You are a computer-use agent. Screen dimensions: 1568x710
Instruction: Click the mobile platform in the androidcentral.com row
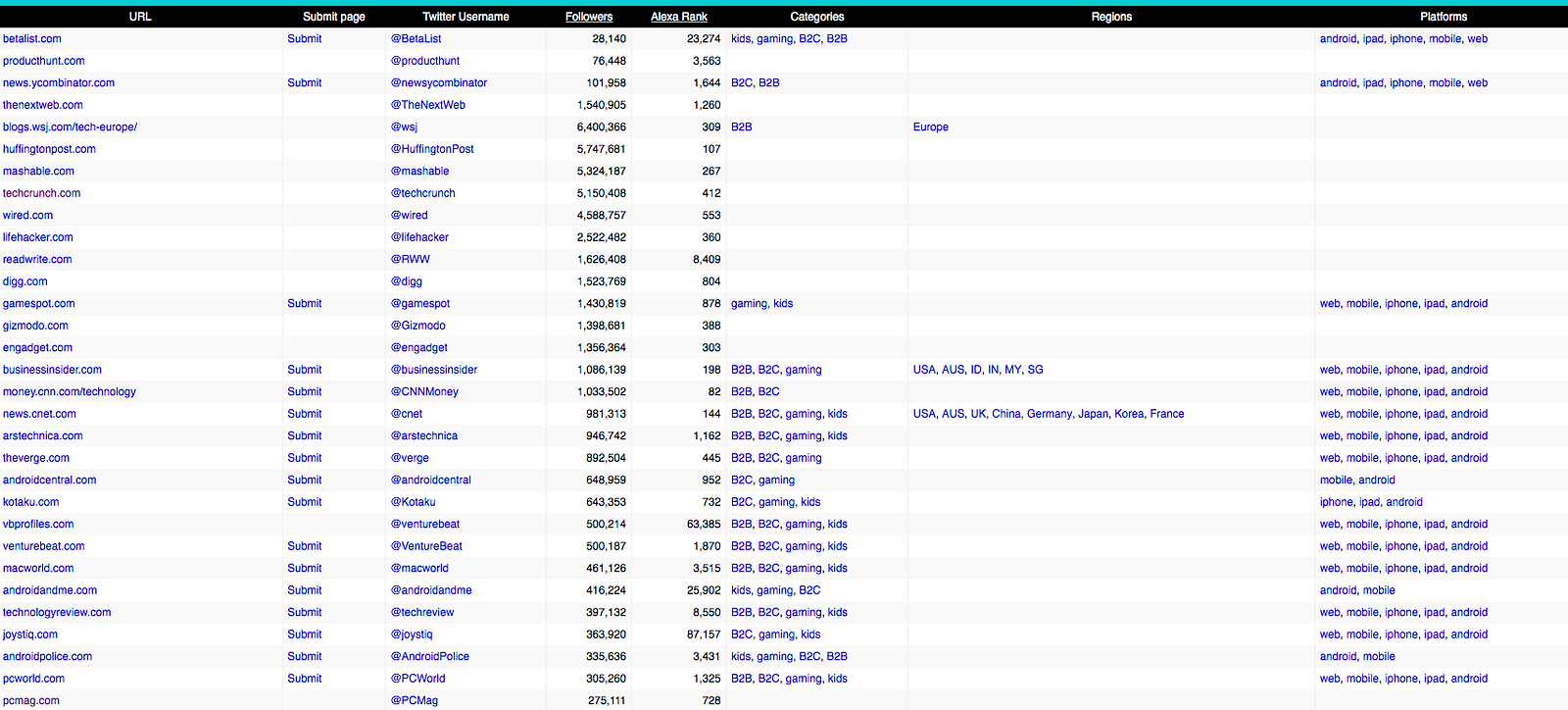[1337, 481]
